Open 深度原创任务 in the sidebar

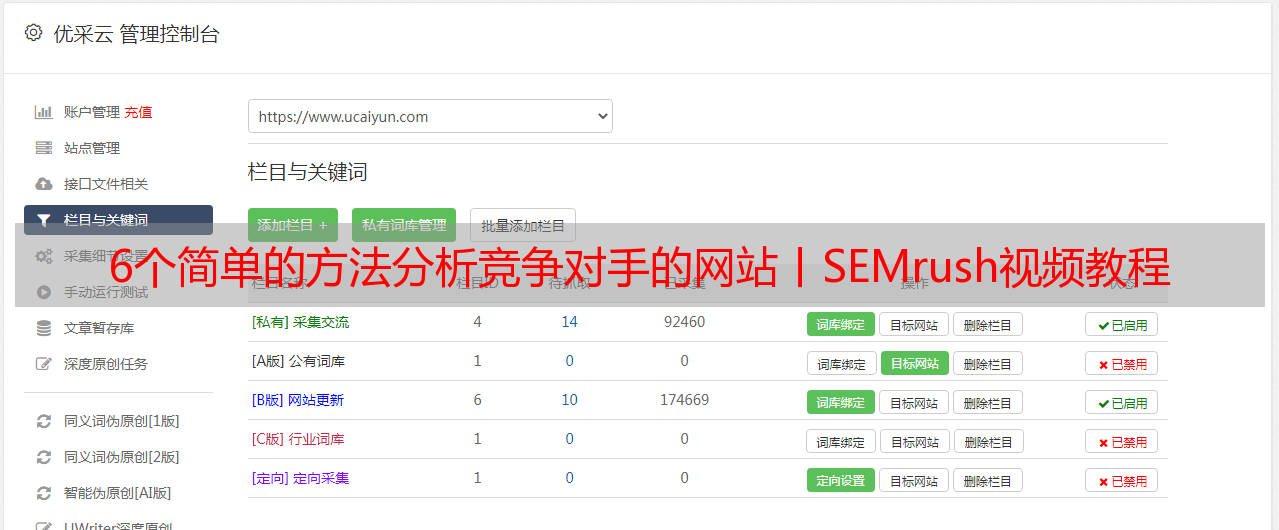click(x=106, y=364)
